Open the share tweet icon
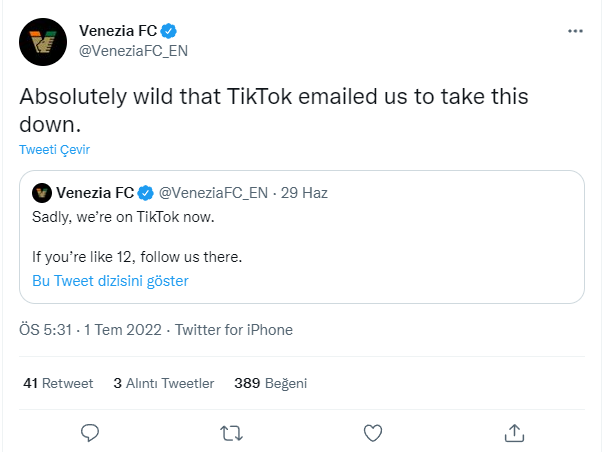This screenshot has width=616, height=452. point(515,433)
